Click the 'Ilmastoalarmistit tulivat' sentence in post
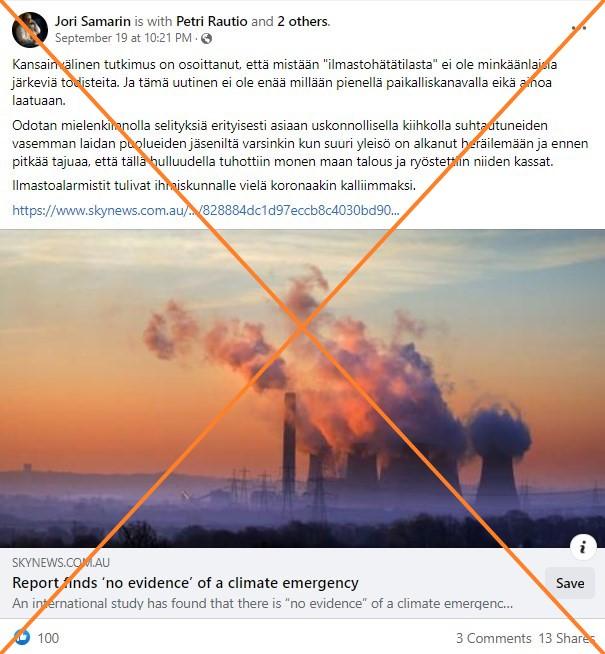Viewport: 605px width, 654px height. [x=214, y=186]
